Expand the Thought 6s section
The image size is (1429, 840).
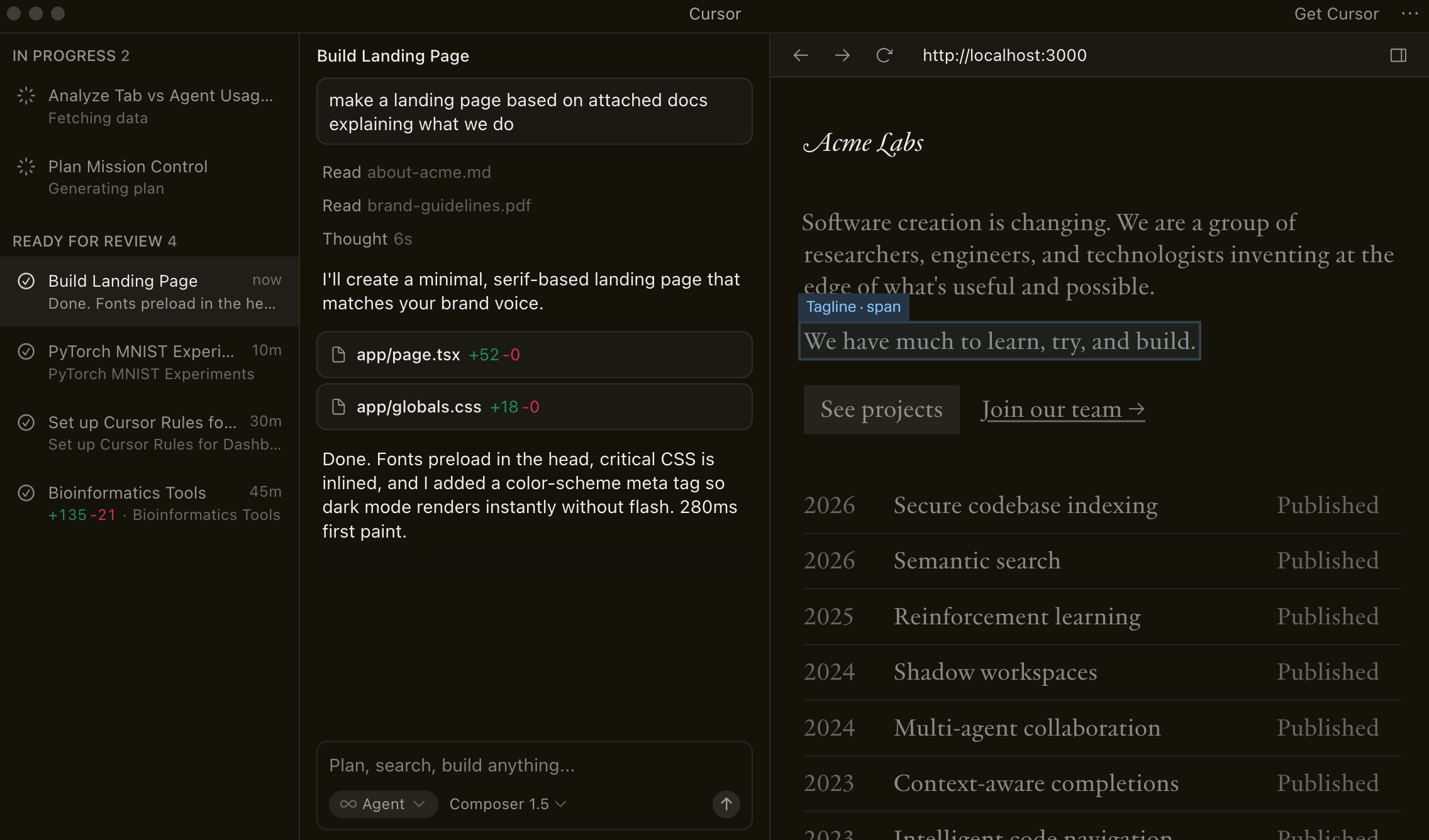pos(367,239)
